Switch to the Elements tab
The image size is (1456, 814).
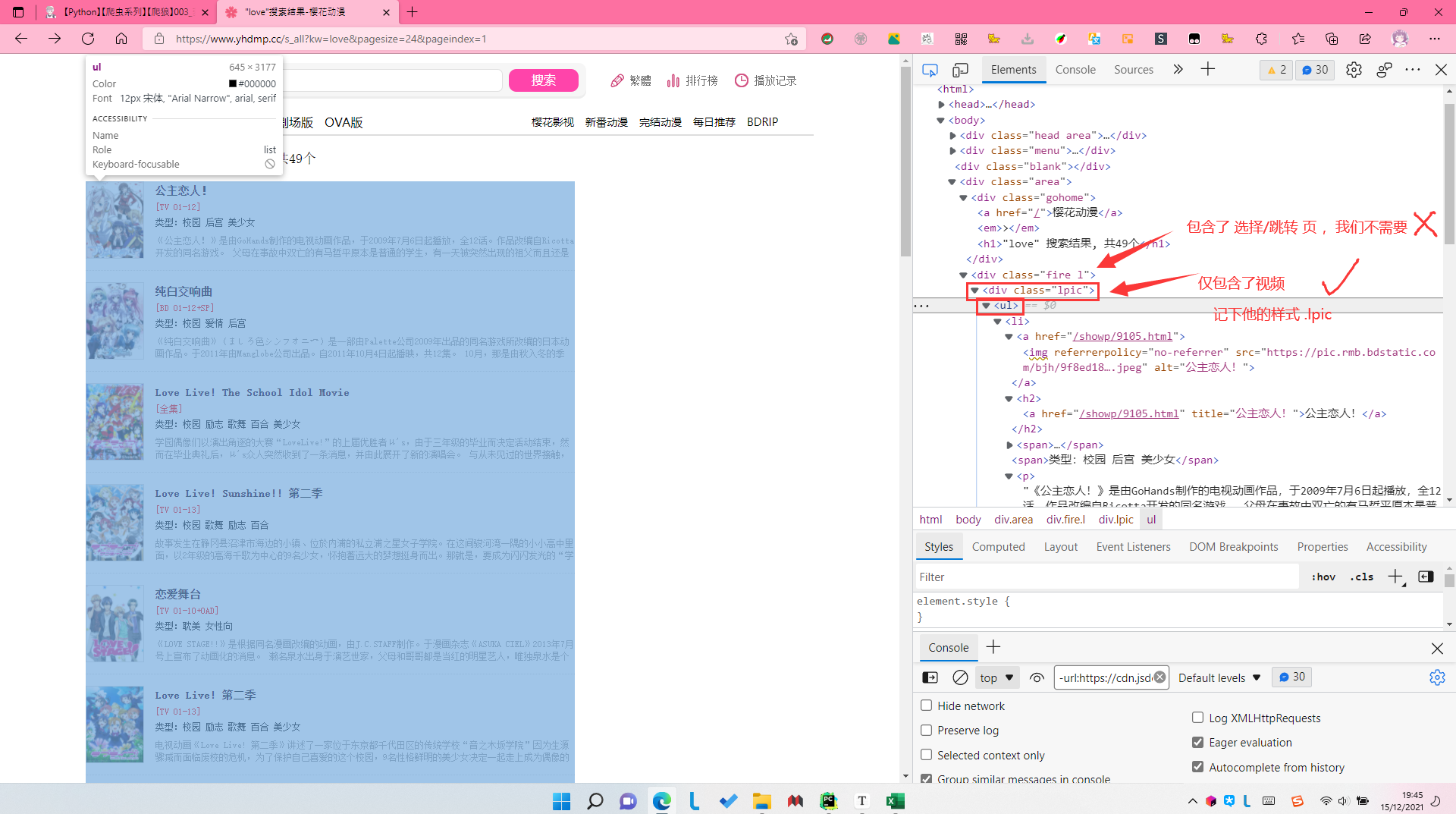[1013, 70]
